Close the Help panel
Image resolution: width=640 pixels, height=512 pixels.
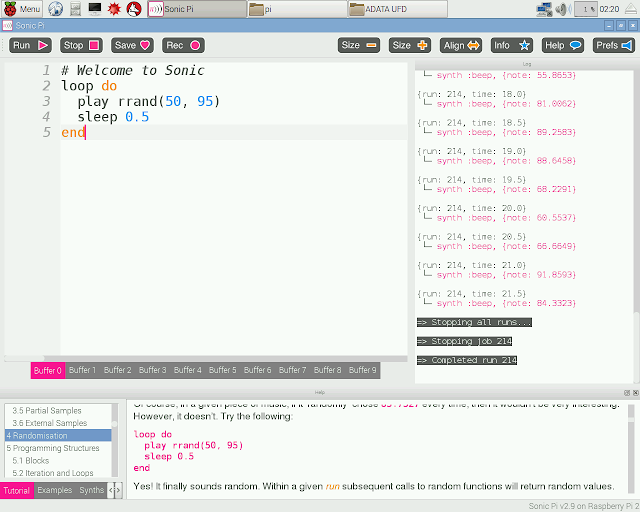[x=636, y=393]
